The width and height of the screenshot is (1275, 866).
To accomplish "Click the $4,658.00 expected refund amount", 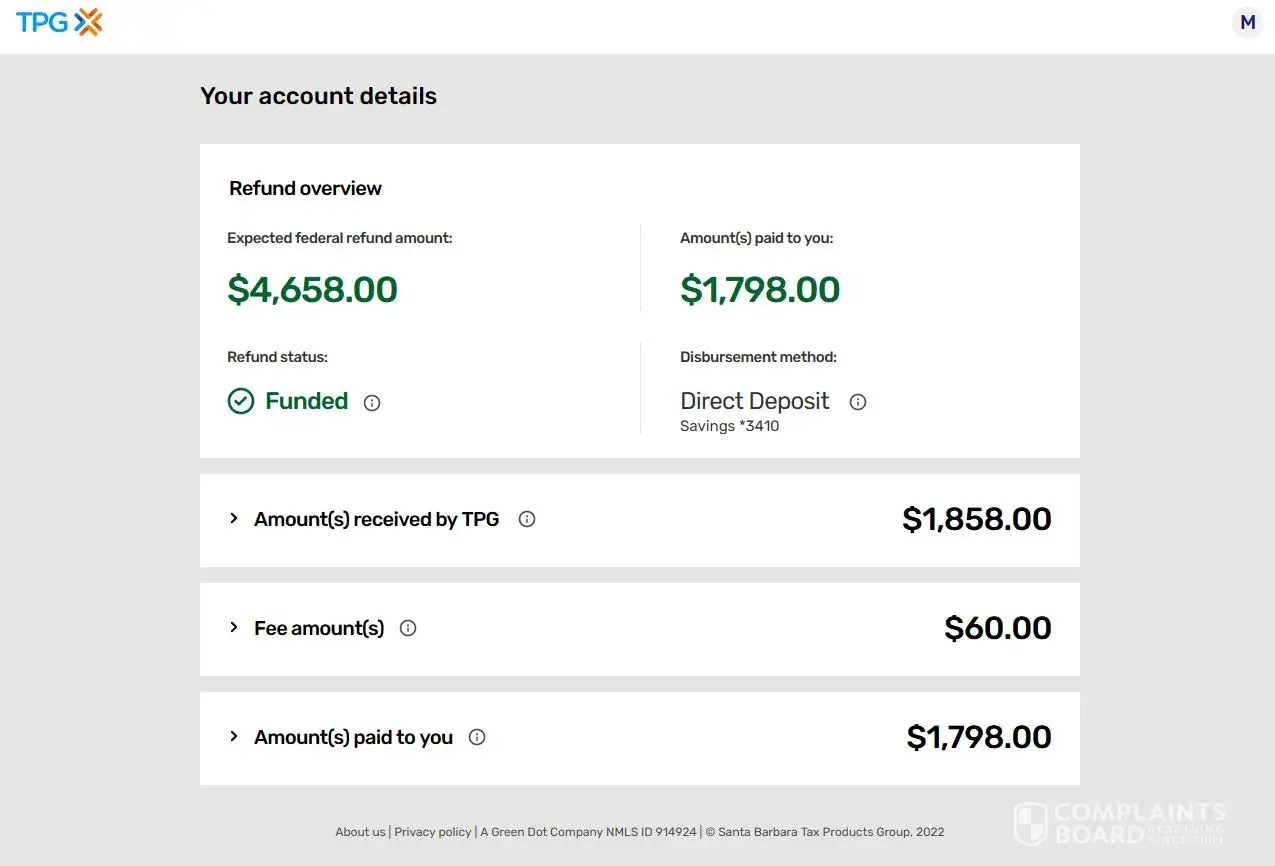I will point(312,290).
